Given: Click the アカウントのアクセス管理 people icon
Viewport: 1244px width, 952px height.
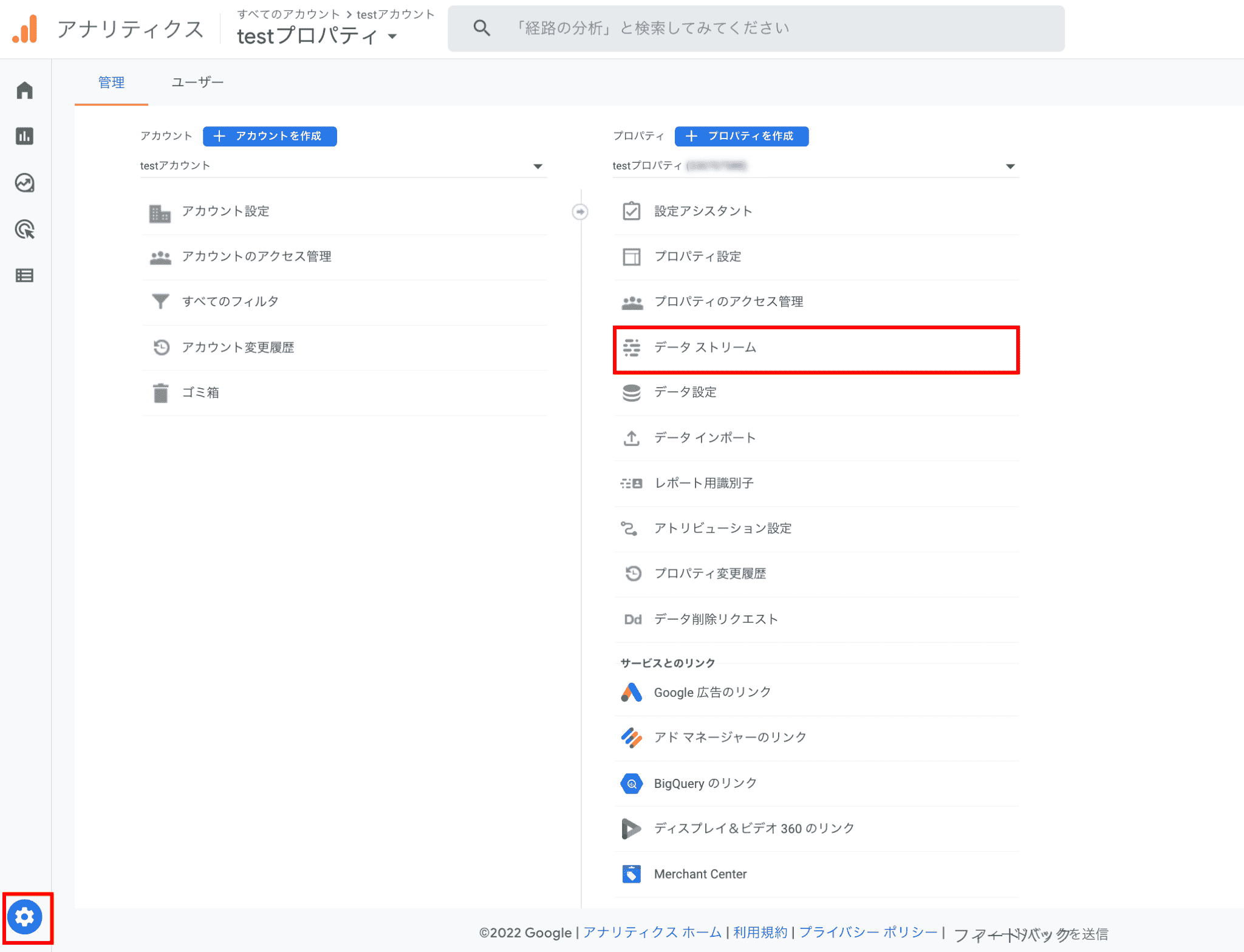Looking at the screenshot, I should click(x=160, y=258).
